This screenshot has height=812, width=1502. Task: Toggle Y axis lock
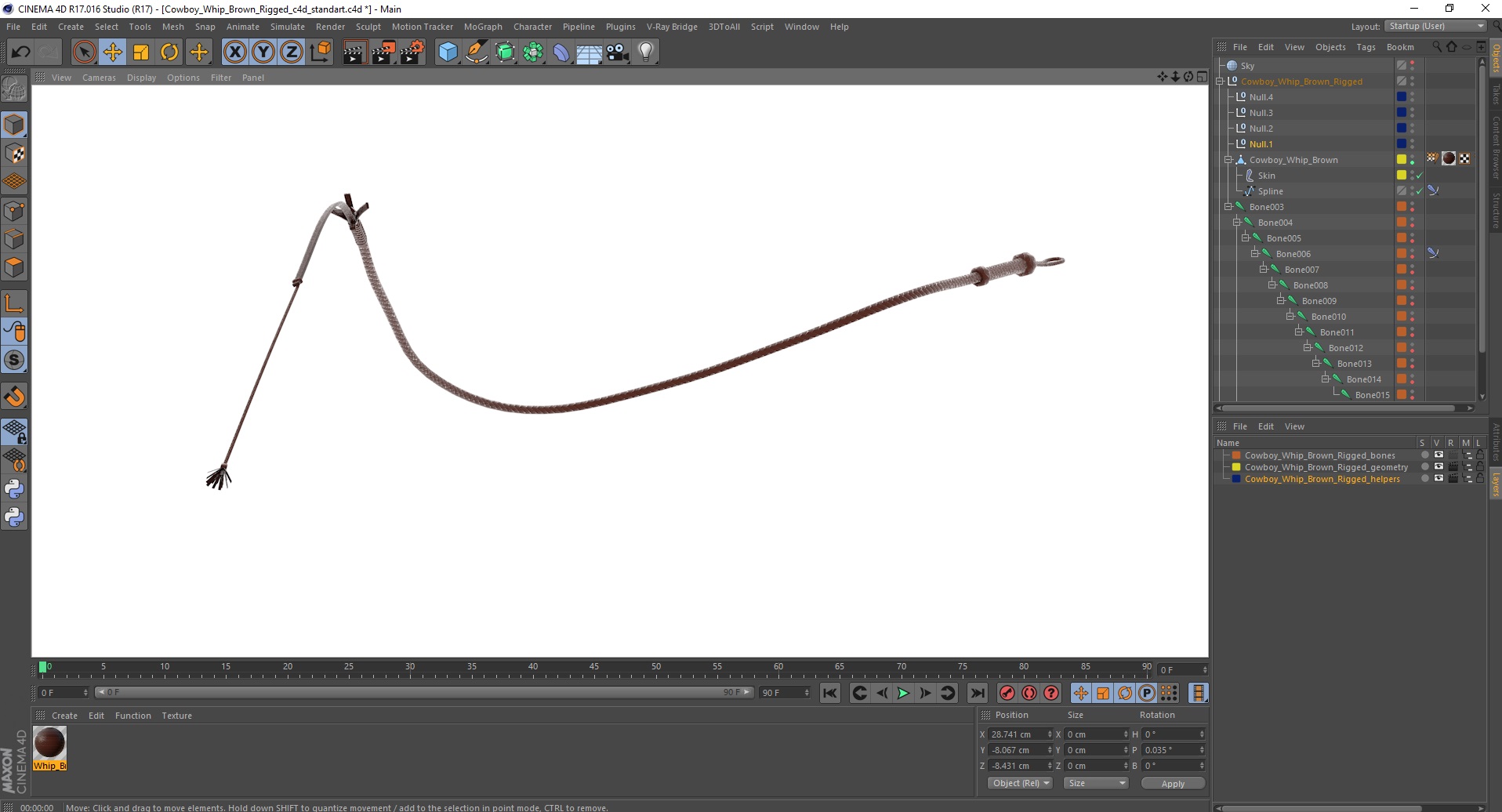pyautogui.click(x=263, y=53)
